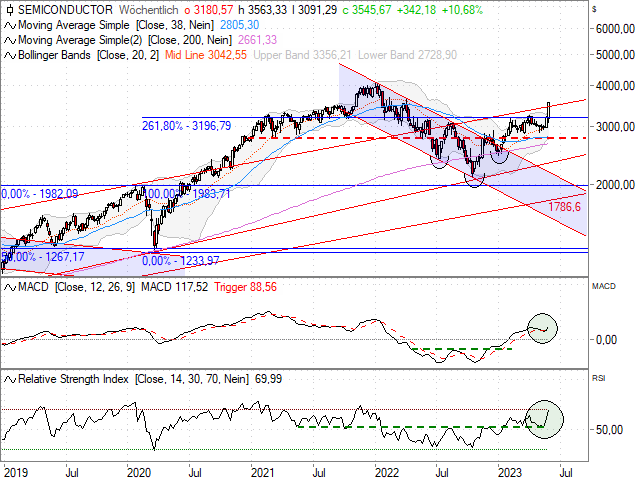Click the 2000,00 price axis label
Viewport: 640px width, 480px height.
click(616, 185)
